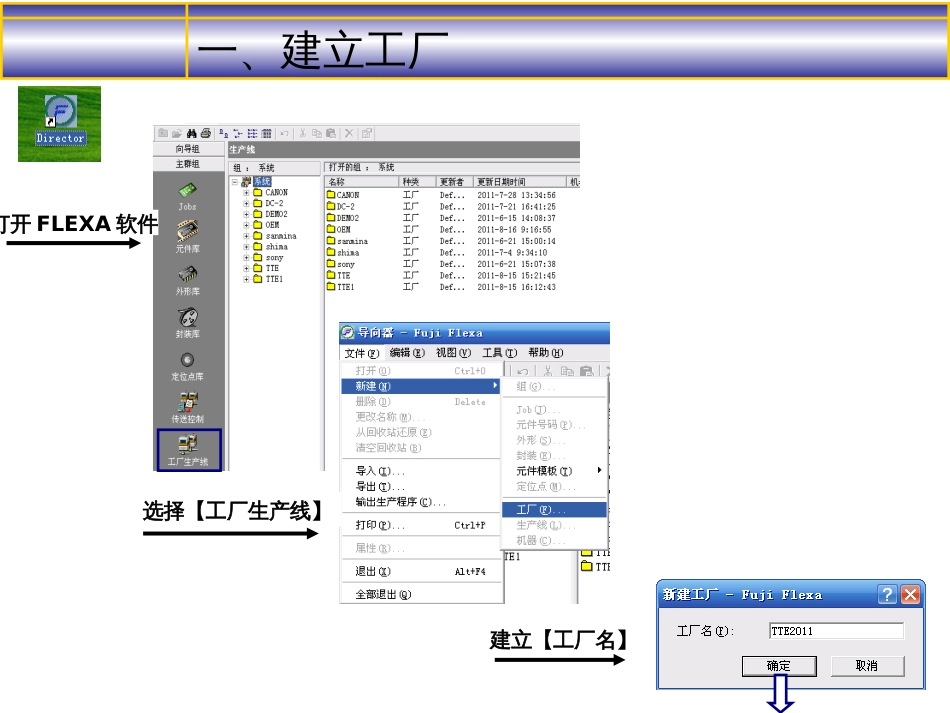Click the first greyed new-item toolbar icon
The image size is (950, 713).
pos(163,133)
